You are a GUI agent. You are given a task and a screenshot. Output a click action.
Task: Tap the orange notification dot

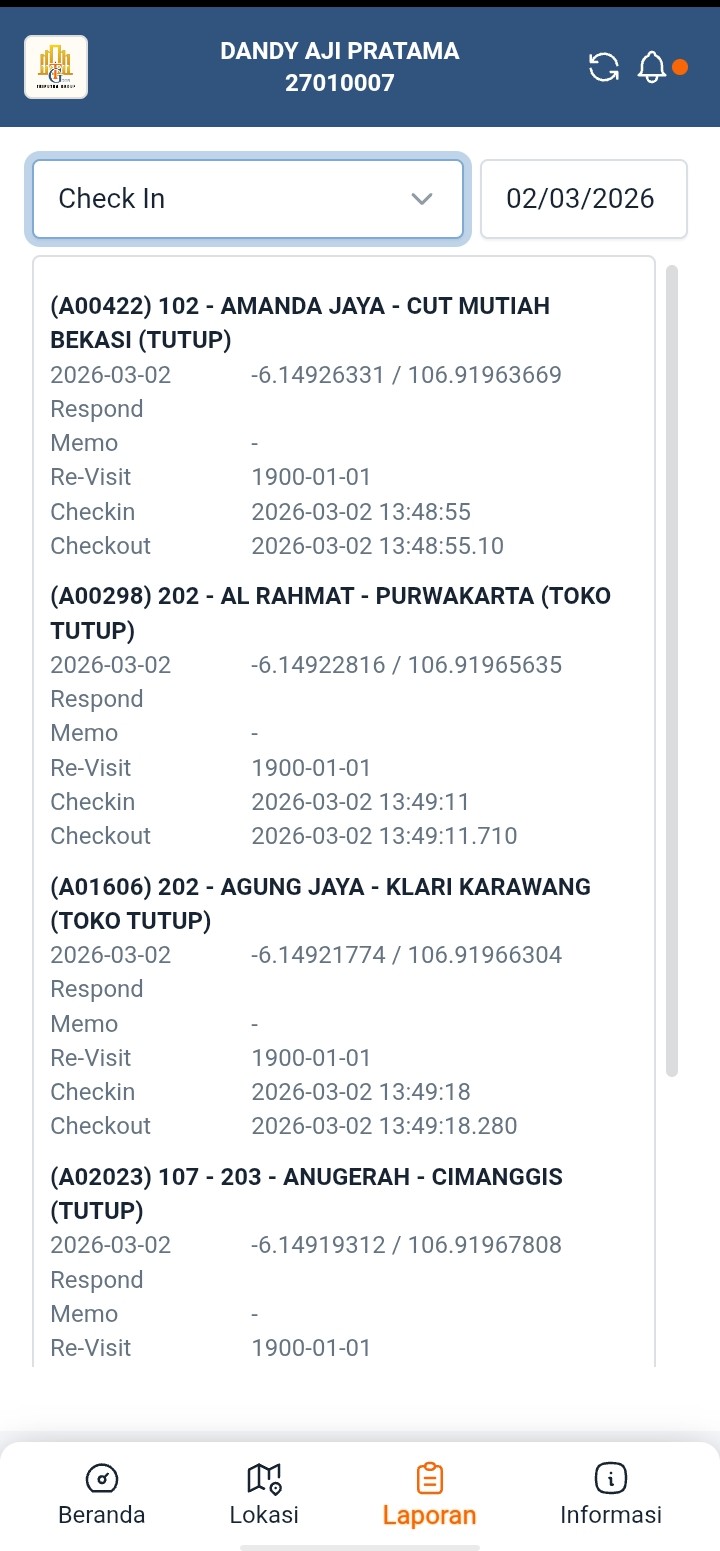[680, 67]
